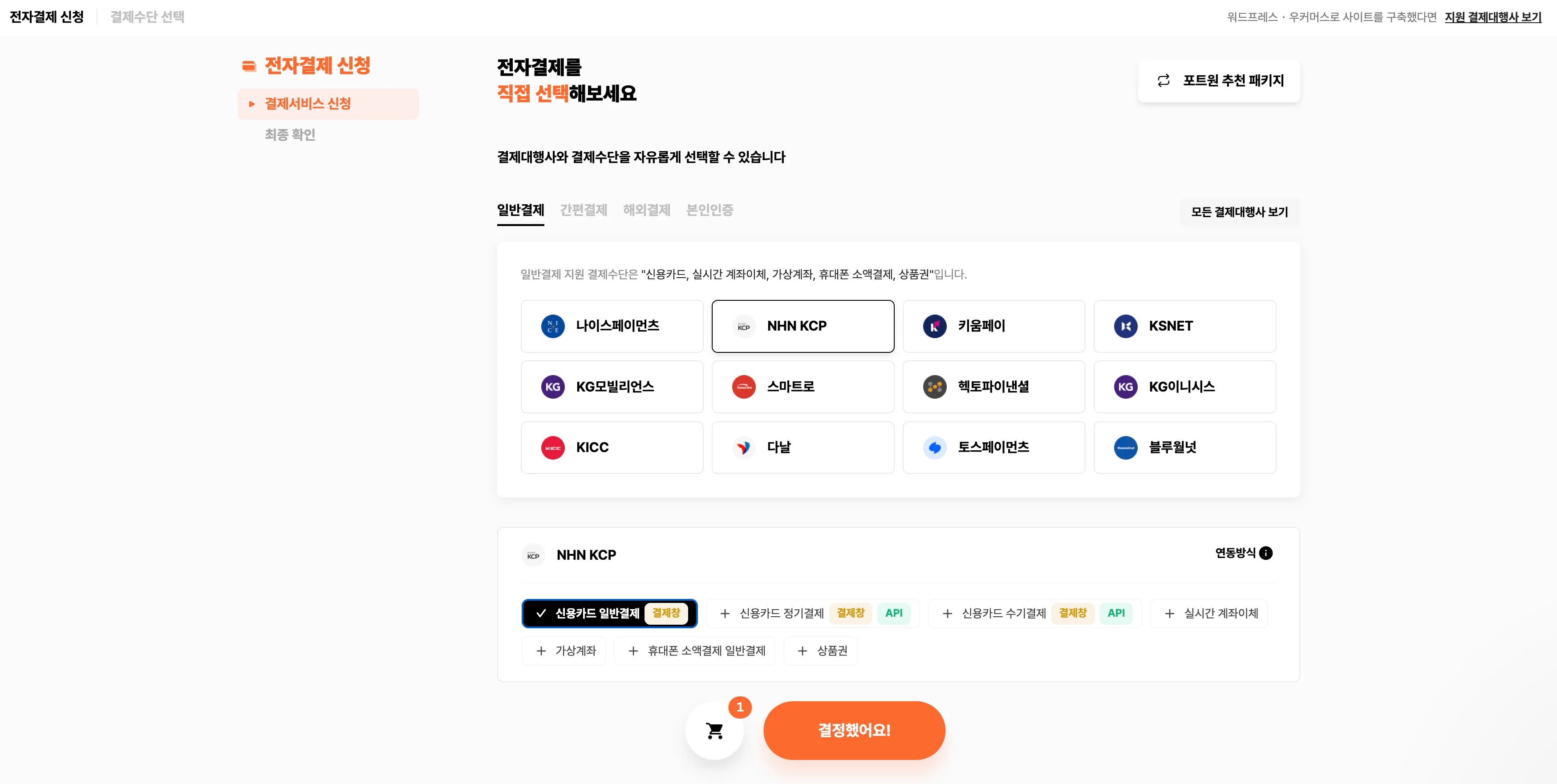Click the 나이스페이먼츠 logo icon
Image resolution: width=1557 pixels, height=784 pixels.
point(552,326)
